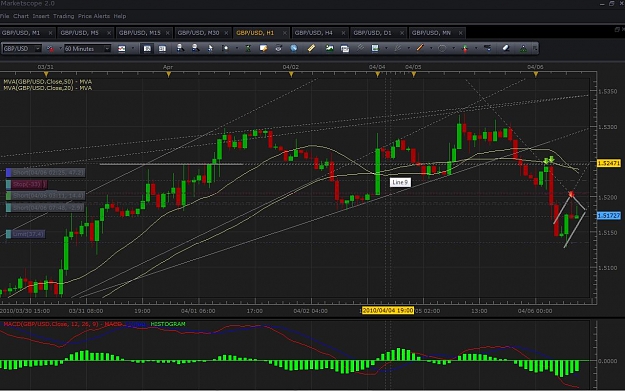Open the Chart menu
Screen dimensions: 625x391
click(21, 16)
